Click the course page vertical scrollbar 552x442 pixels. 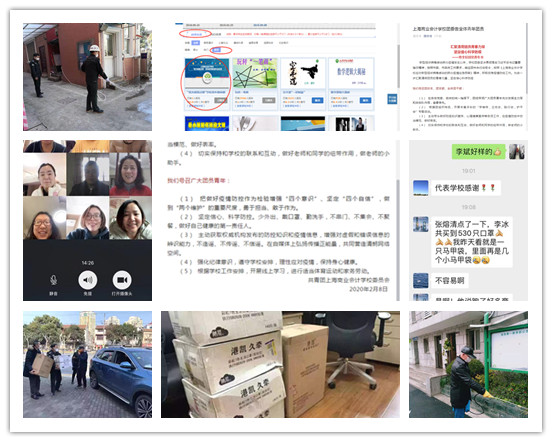click(398, 66)
